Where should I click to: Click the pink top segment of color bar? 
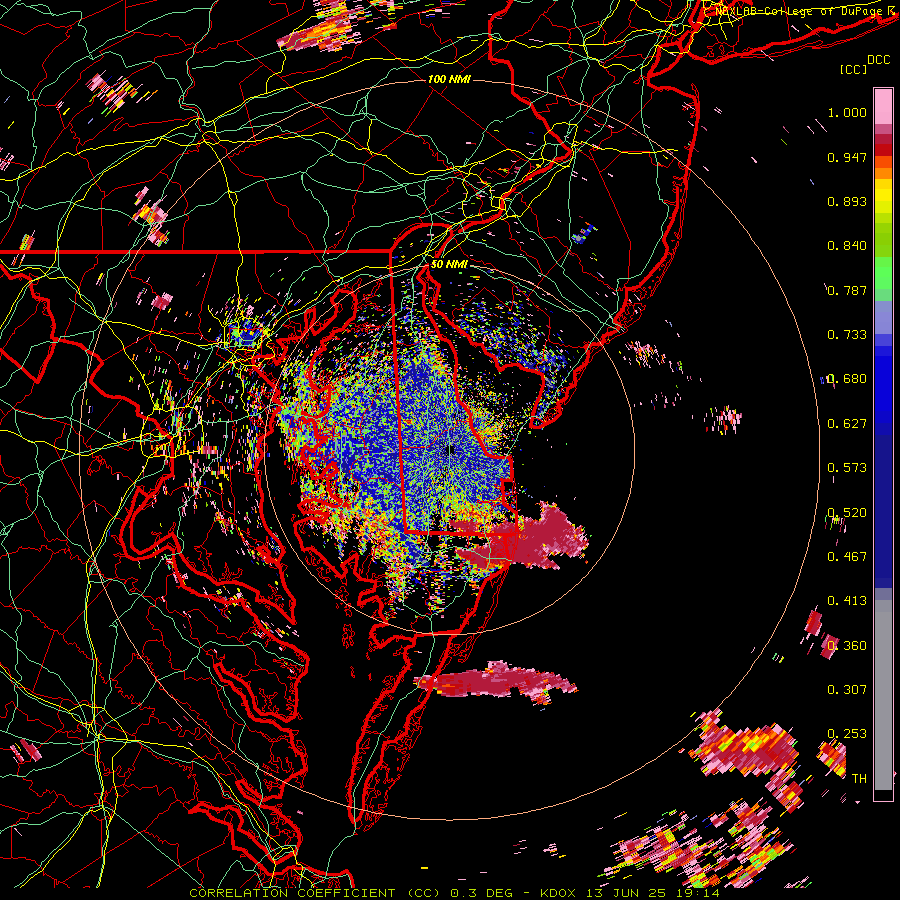click(883, 106)
